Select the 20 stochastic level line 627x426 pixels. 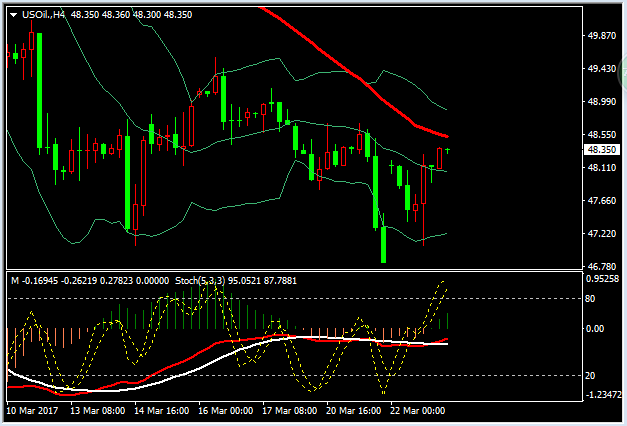(295, 376)
